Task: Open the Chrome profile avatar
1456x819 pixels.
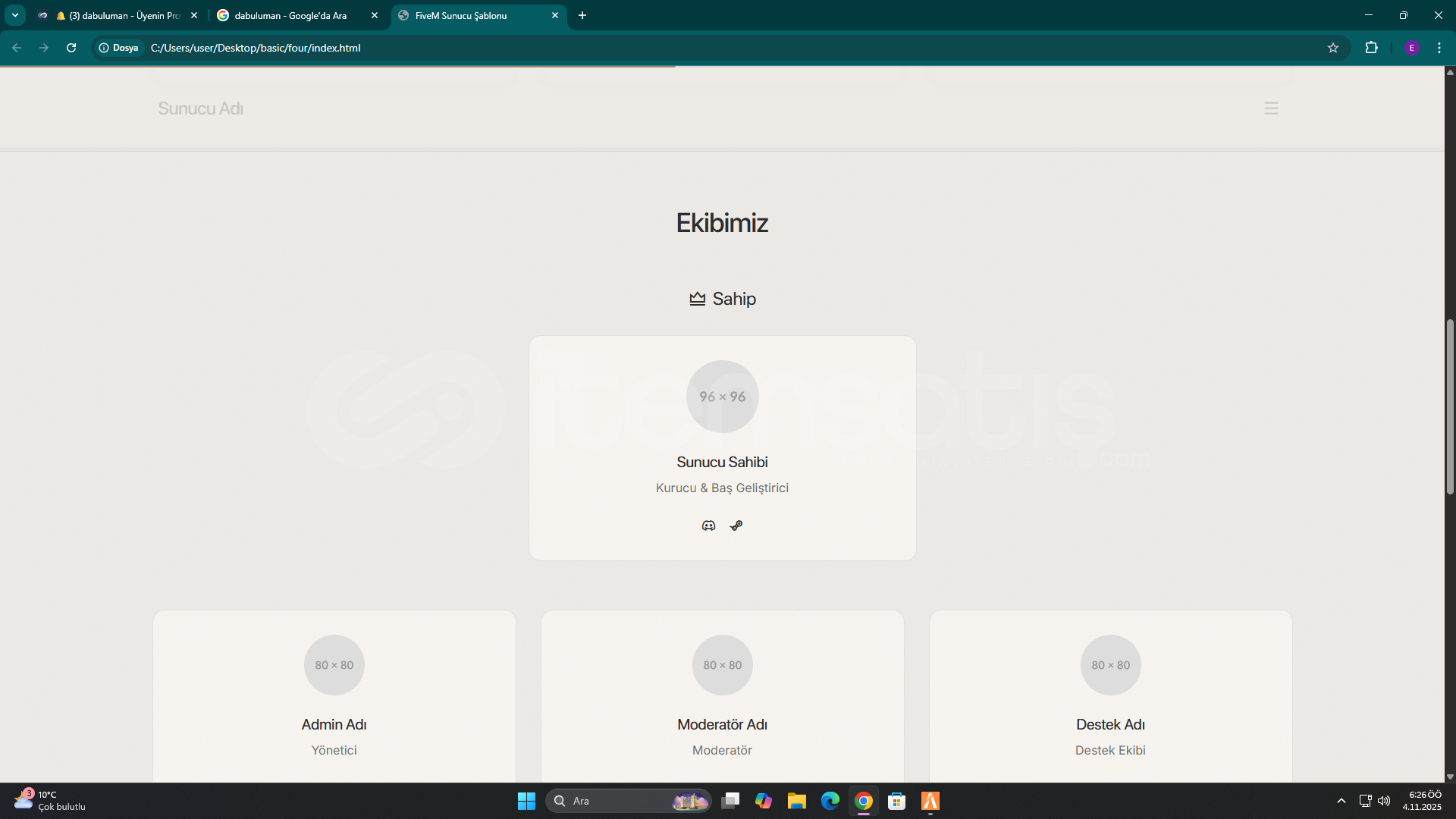Action: point(1411,48)
